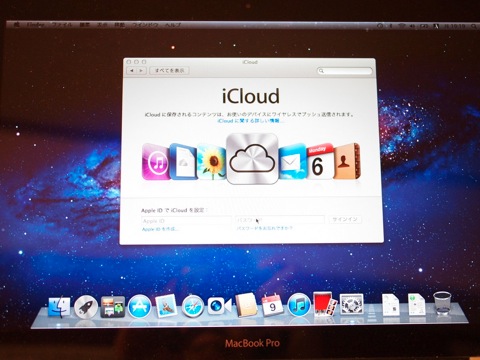Open the Trash in the dock
The image size is (480, 360).
[x=443, y=303]
